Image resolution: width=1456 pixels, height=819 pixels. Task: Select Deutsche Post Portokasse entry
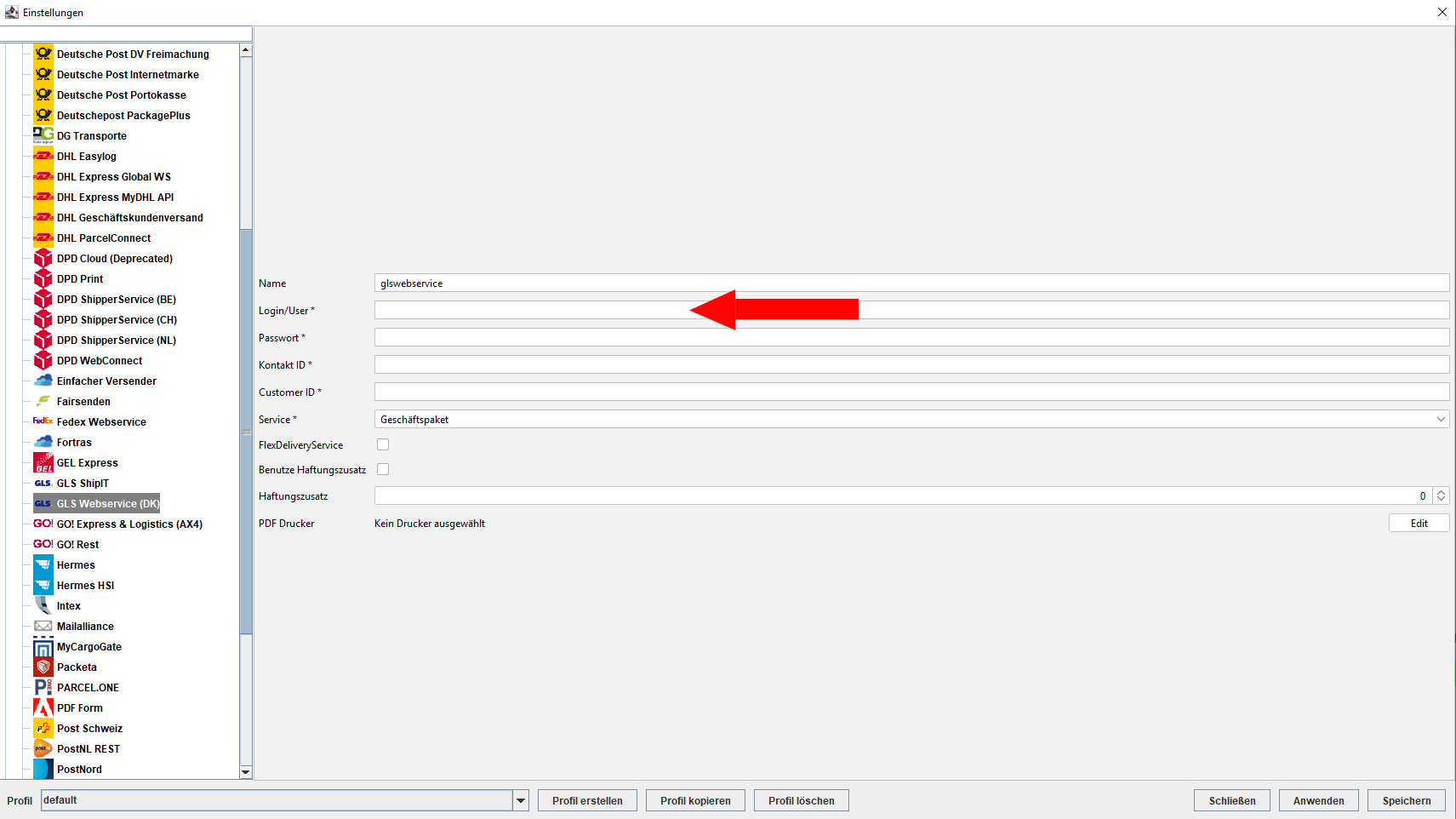(x=122, y=94)
